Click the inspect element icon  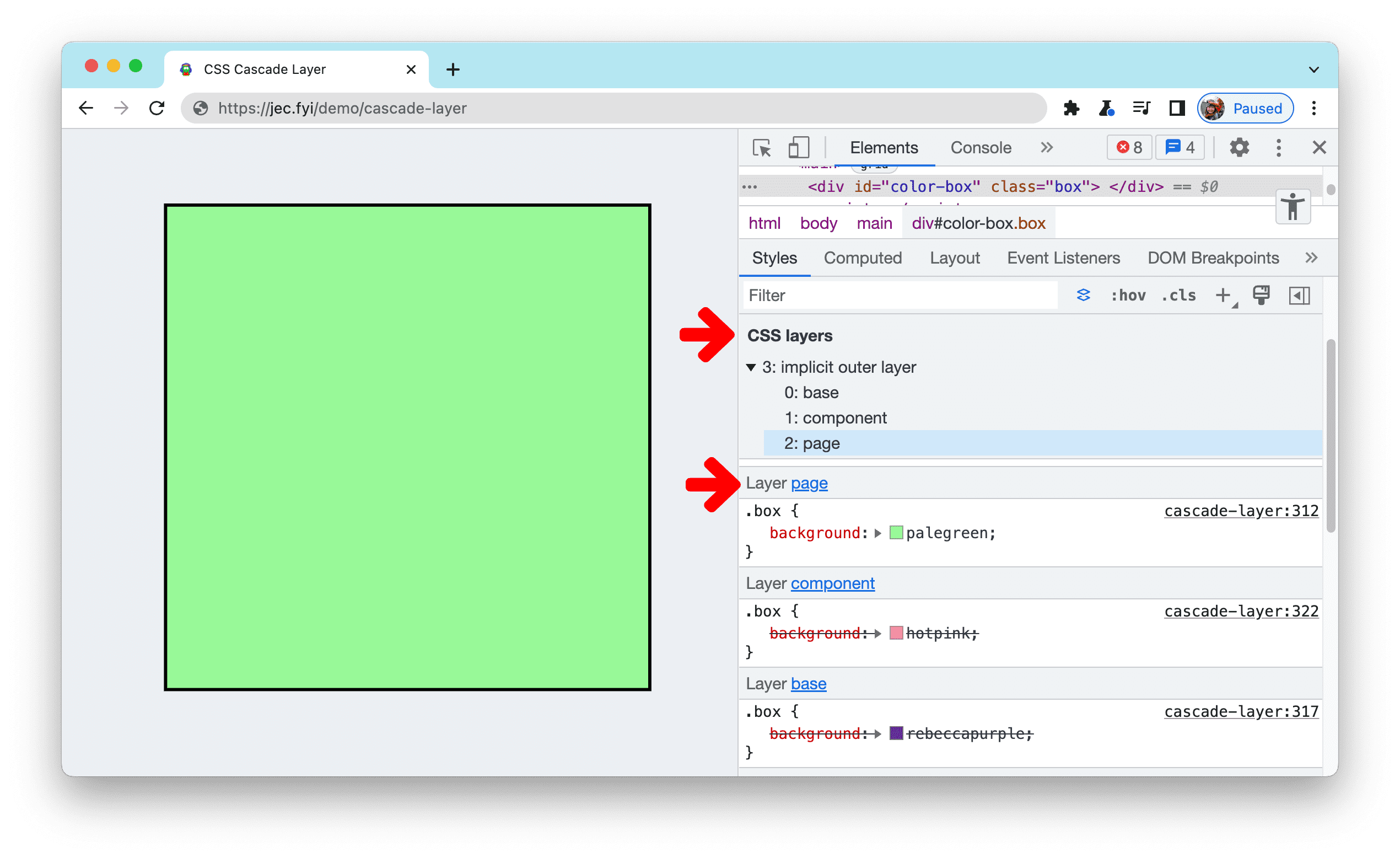[x=763, y=148]
